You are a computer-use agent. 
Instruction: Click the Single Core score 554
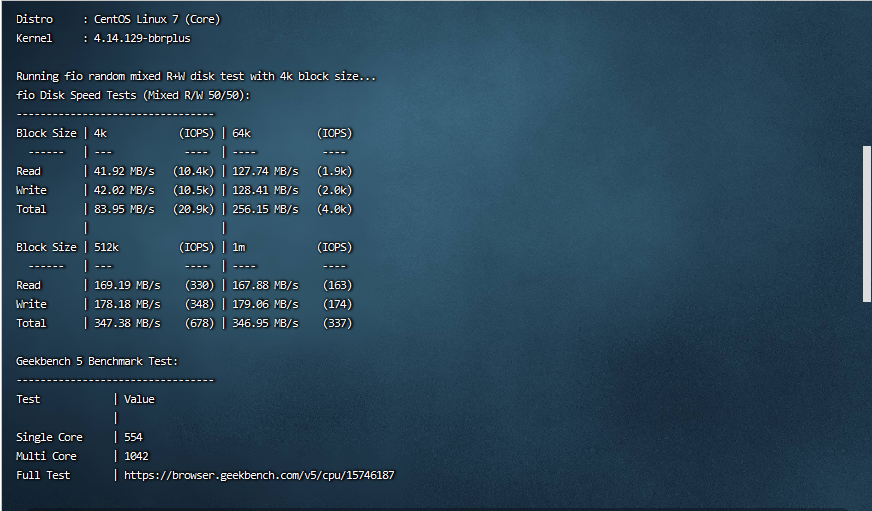click(133, 437)
